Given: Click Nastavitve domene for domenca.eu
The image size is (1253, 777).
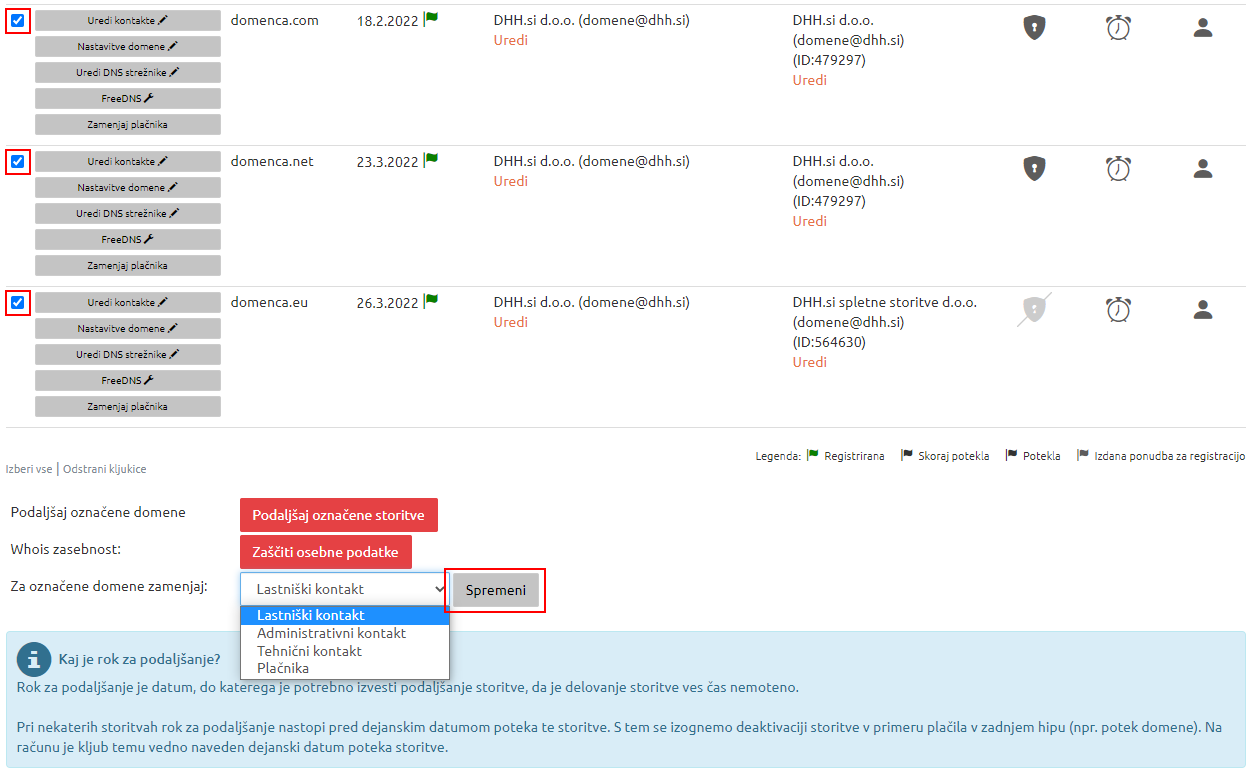Looking at the screenshot, I should click(128, 328).
